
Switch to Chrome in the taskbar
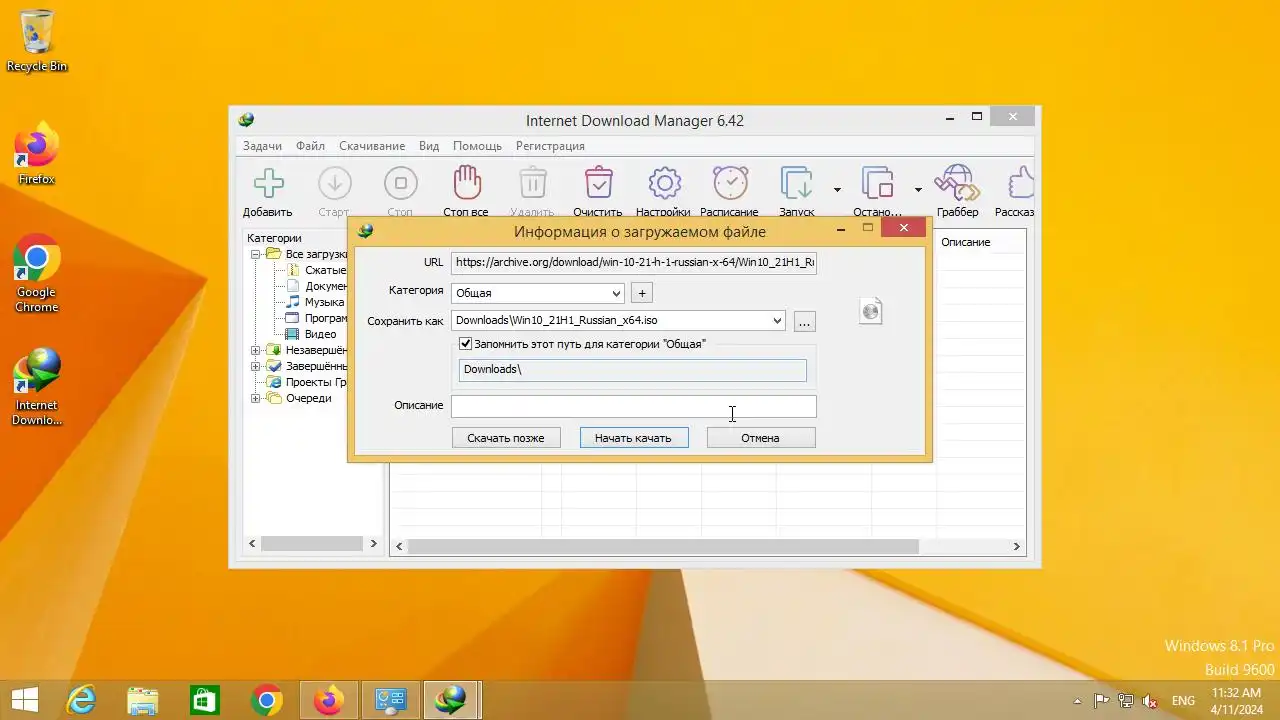point(267,700)
